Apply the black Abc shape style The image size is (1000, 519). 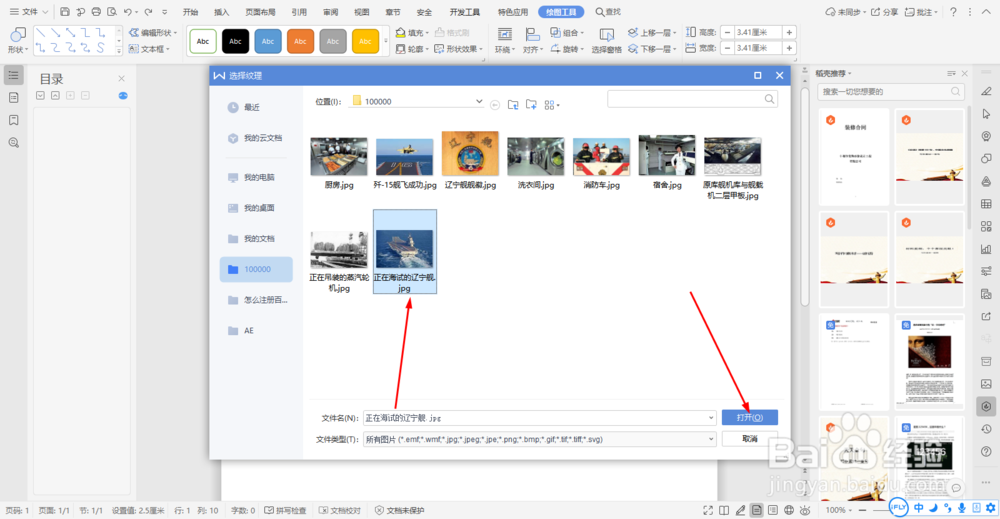[235, 41]
